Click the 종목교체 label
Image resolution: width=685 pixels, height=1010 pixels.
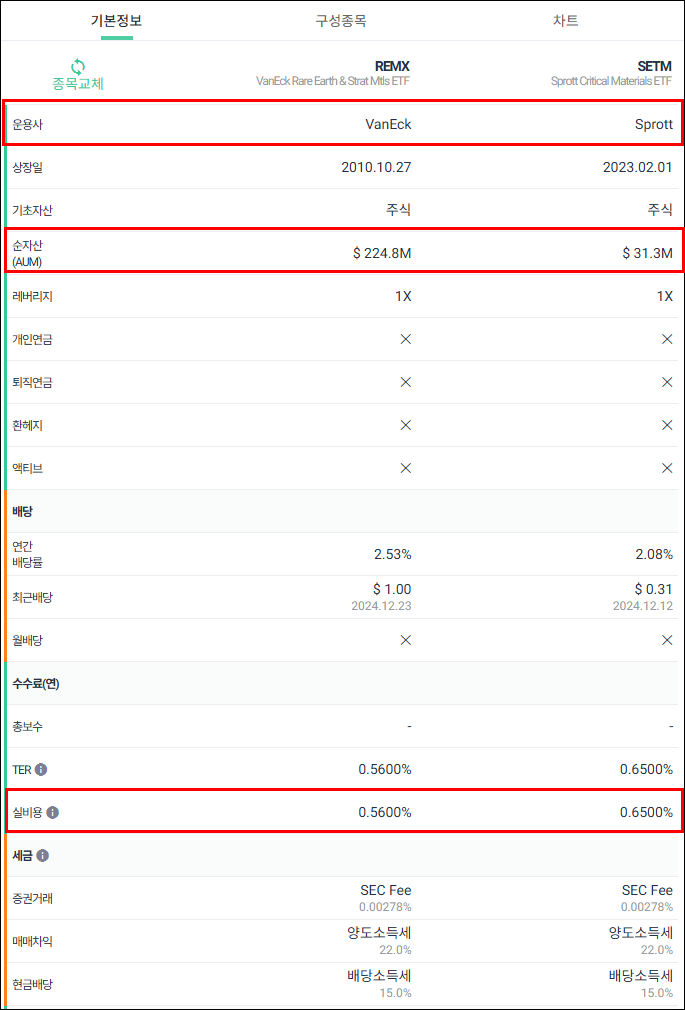(77, 84)
